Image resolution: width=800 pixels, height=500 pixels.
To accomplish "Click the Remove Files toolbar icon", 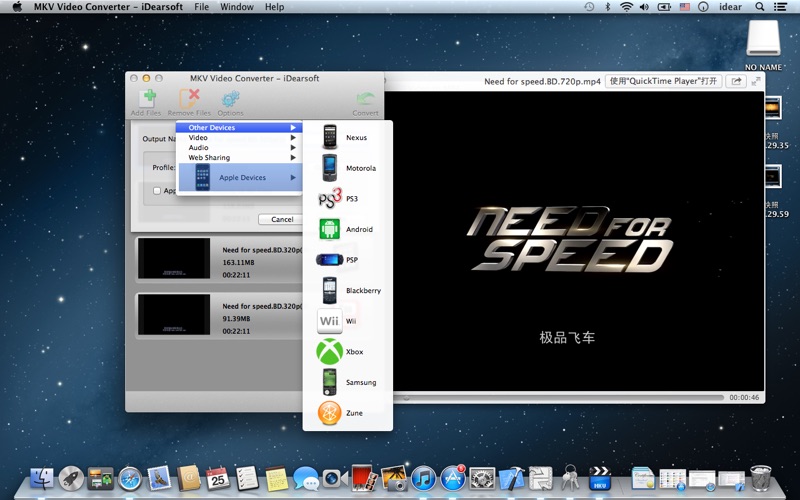I will [x=189, y=98].
